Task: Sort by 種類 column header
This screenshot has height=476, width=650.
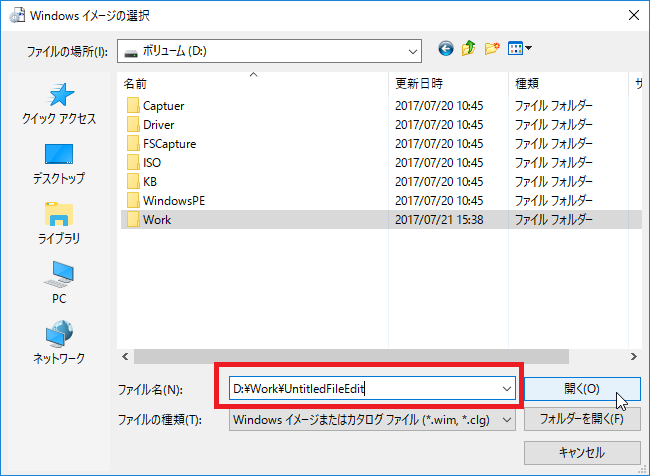Action: [568, 84]
